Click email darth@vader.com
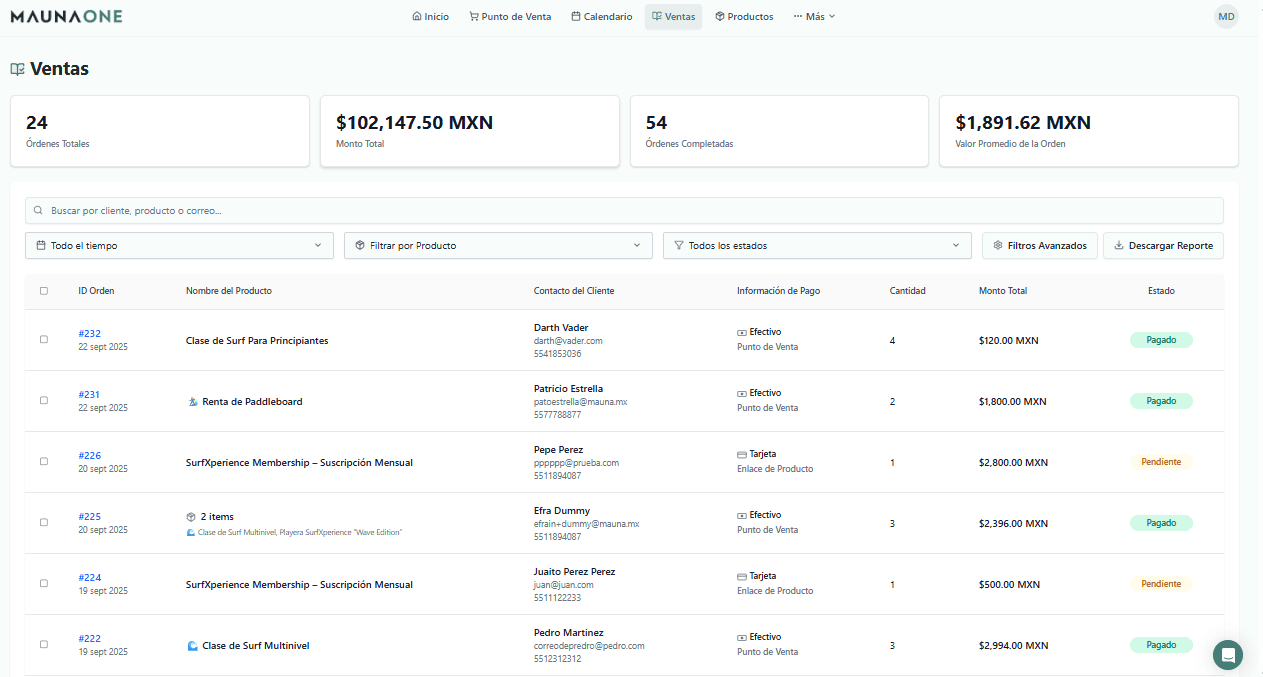 [568, 341]
